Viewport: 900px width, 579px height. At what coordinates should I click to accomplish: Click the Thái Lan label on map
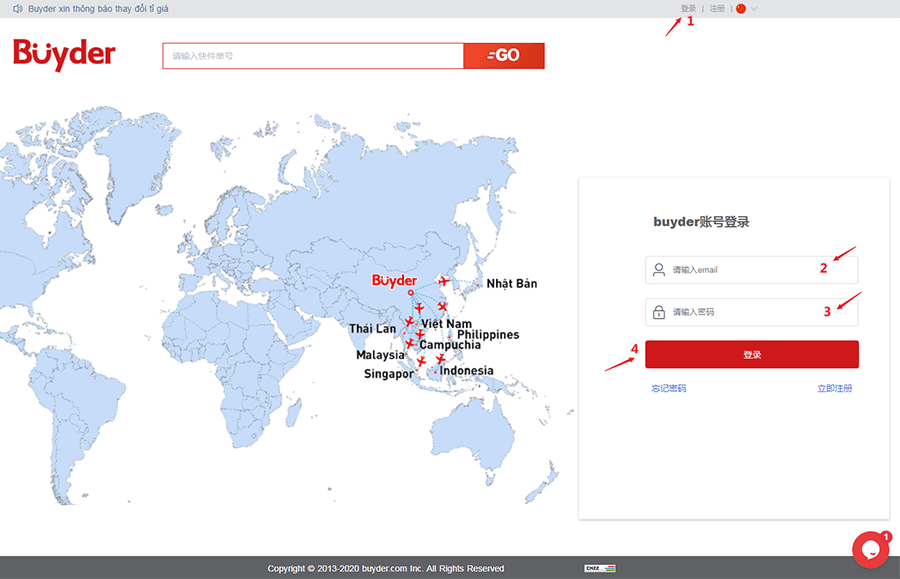pos(373,329)
